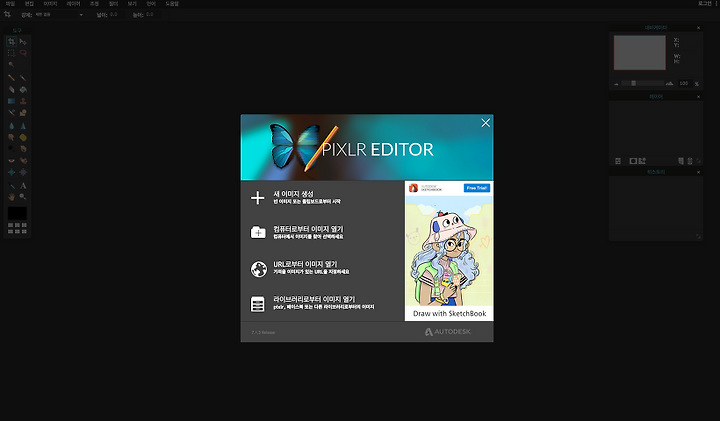The width and height of the screenshot is (720, 421).
Task: Select the Bloat tool
Action: pyautogui.click(x=11, y=172)
